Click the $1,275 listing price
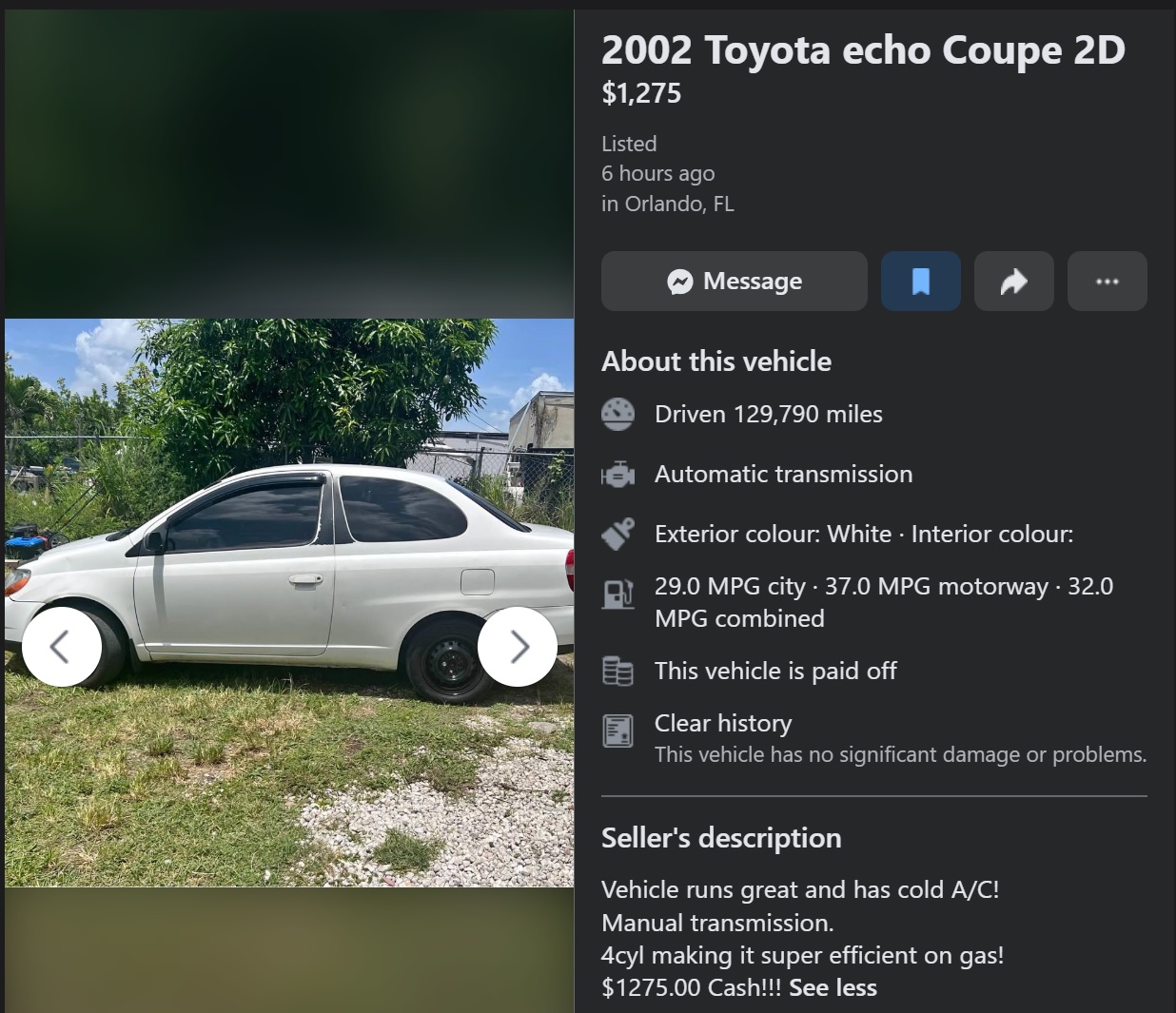Viewport: 1176px width, 1013px height. [x=641, y=93]
